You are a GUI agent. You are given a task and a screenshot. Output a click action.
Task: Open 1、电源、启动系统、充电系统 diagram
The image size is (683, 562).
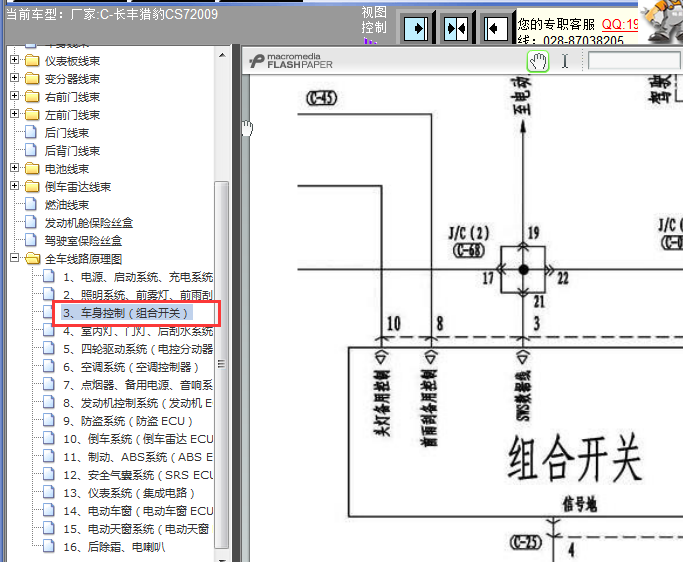click(138, 277)
